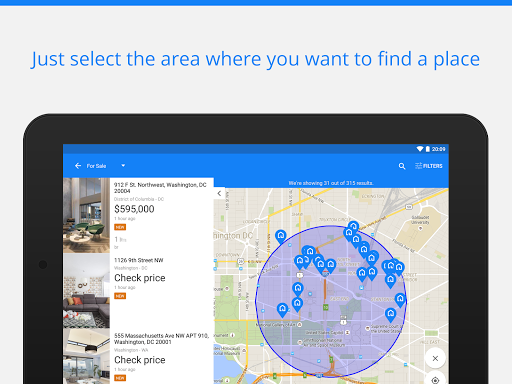Click the search magnifier icon

coord(402,166)
